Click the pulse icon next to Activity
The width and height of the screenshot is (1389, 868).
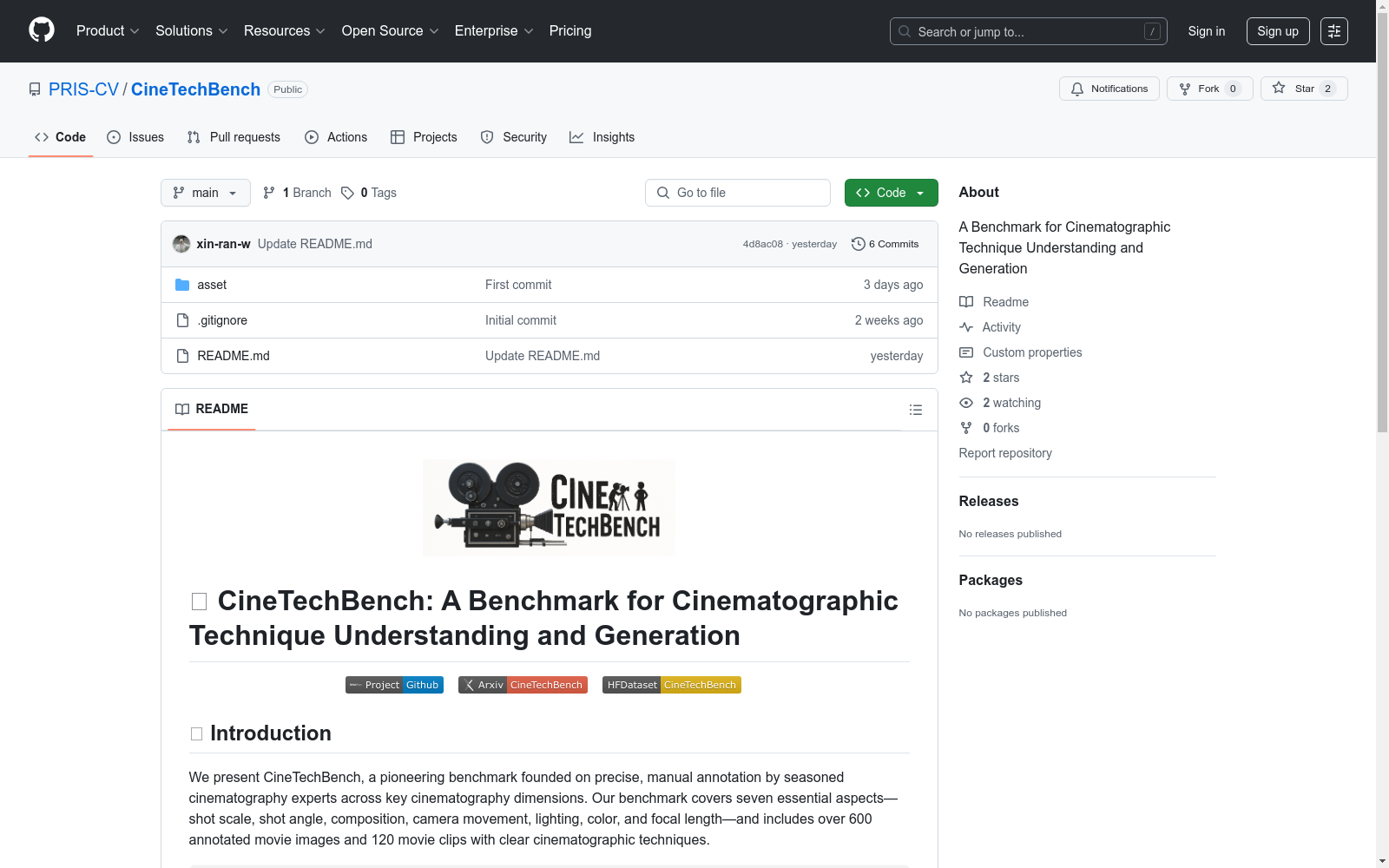[966, 327]
